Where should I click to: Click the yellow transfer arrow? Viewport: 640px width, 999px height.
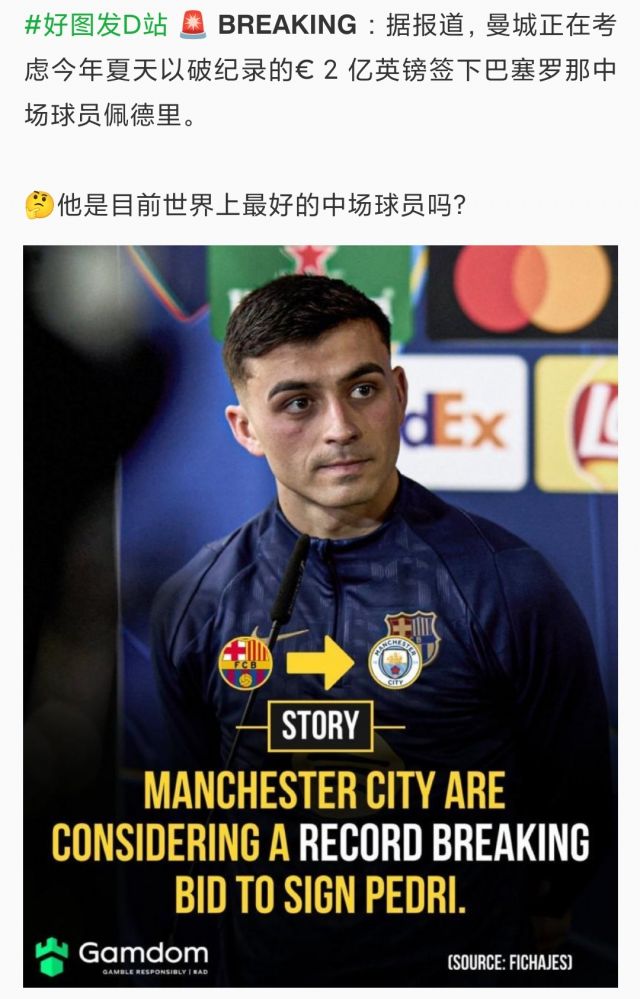(320, 663)
